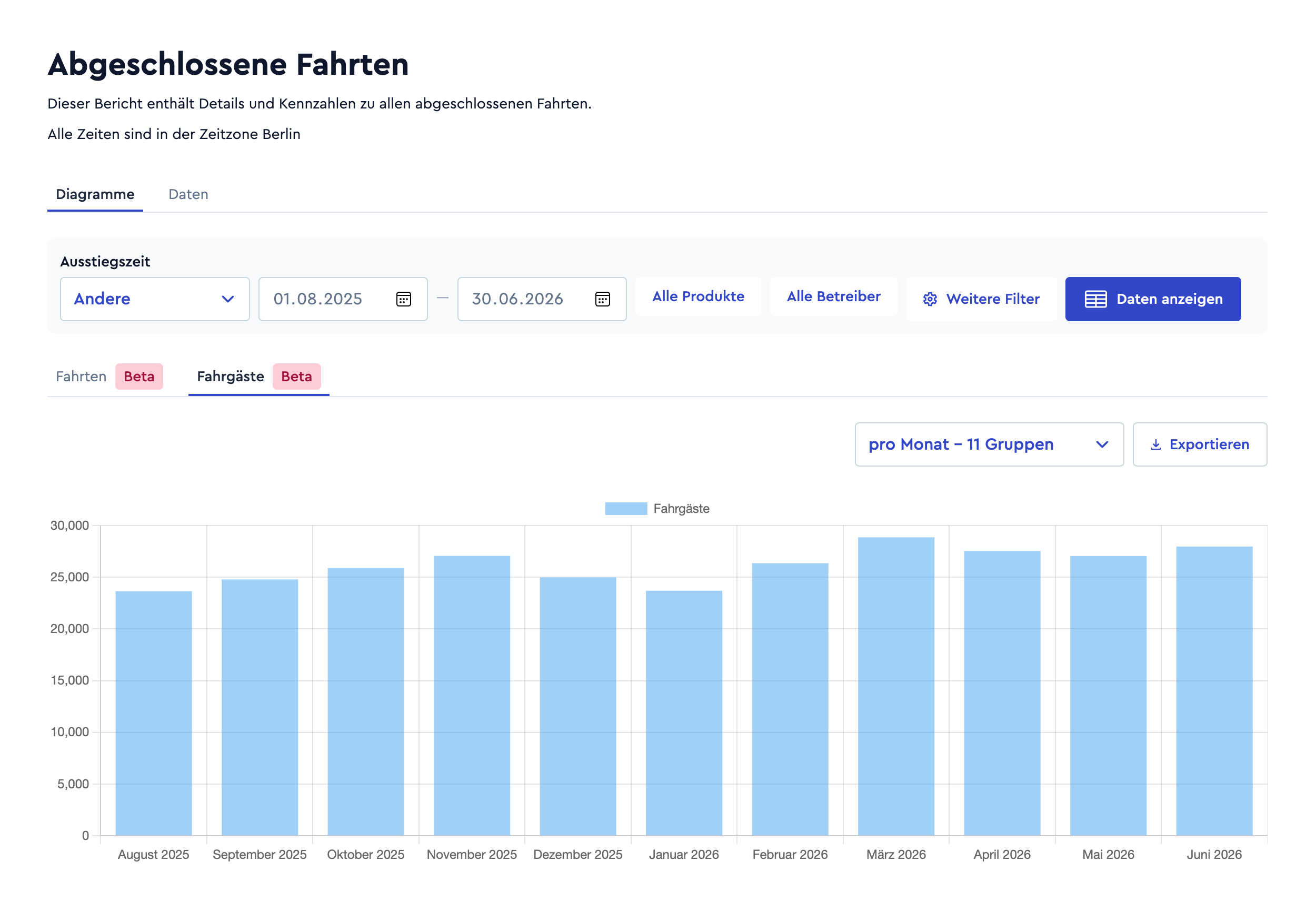Viewport: 1316px width, 911px height.
Task: Click the Fahrgäste legend label text
Action: (x=681, y=509)
